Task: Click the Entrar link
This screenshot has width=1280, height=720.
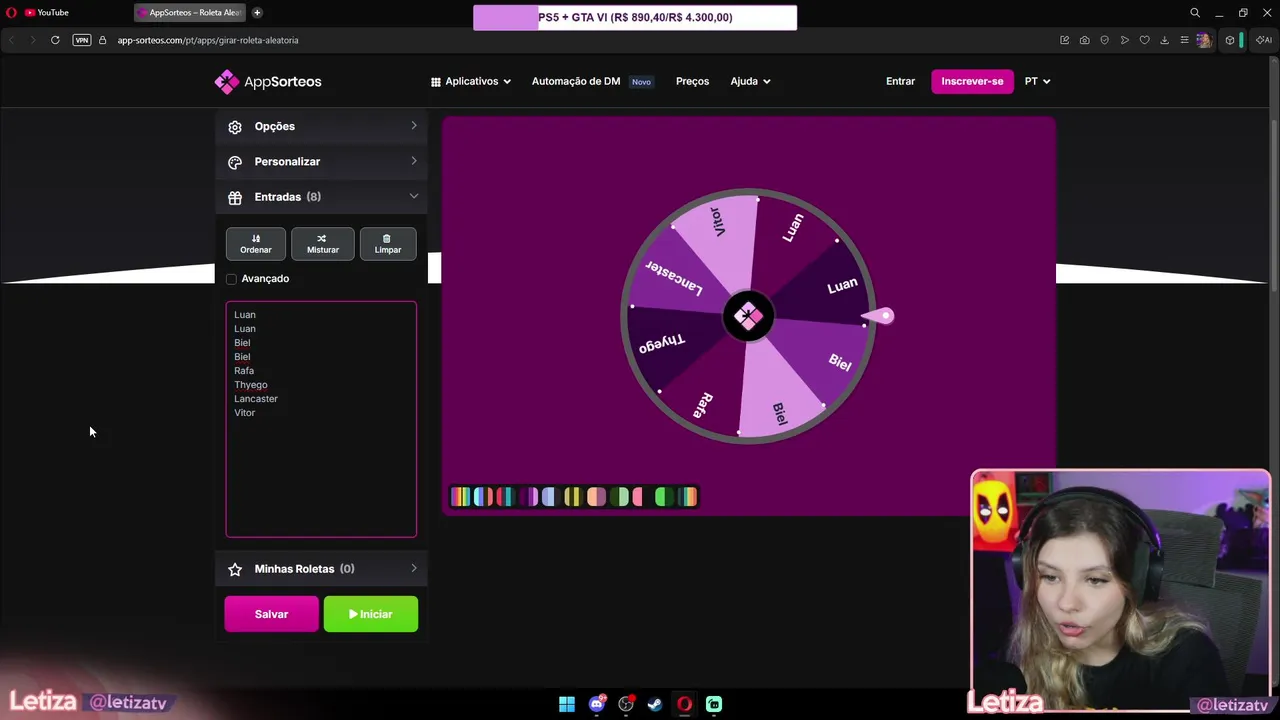Action: (x=900, y=82)
